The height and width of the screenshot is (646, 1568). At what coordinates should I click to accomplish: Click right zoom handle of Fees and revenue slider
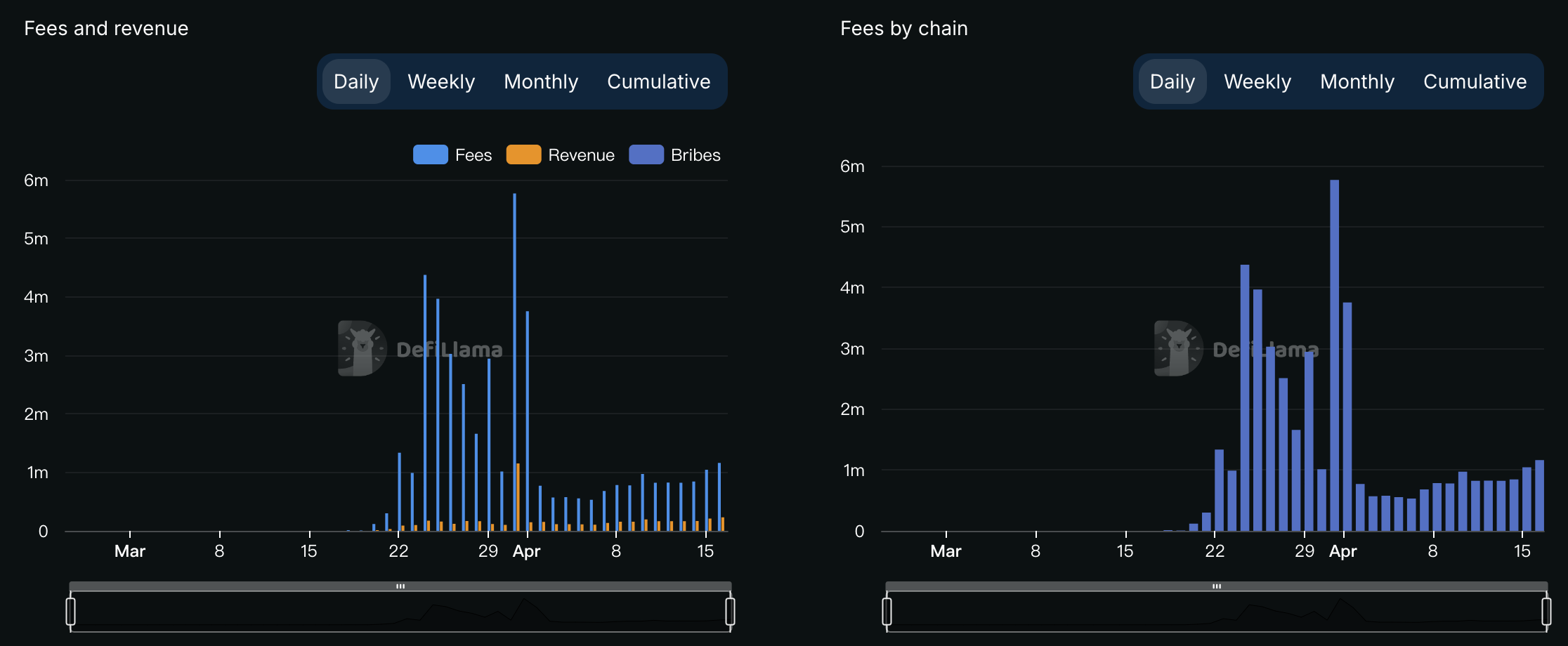(x=730, y=611)
